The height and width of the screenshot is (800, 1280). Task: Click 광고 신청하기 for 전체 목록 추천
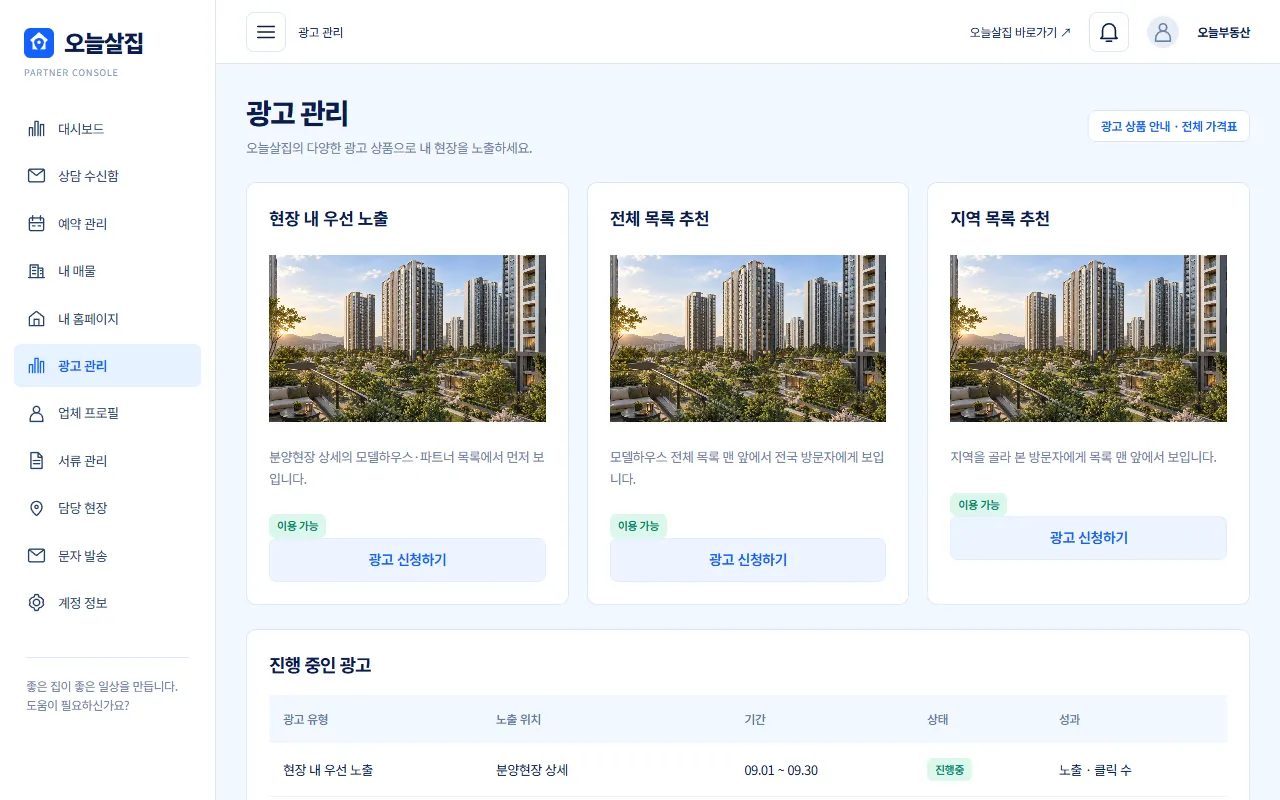pos(748,560)
